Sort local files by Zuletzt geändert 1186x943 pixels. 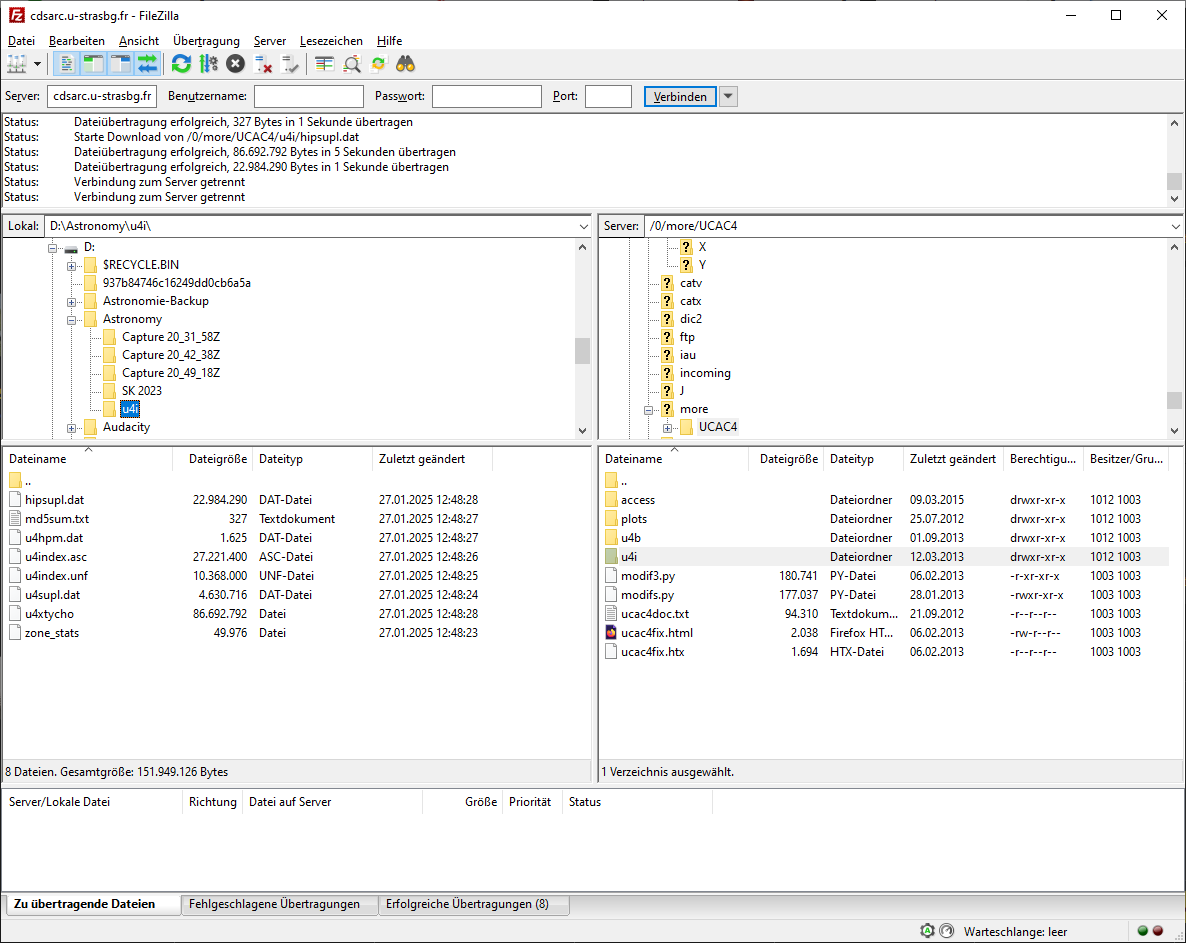point(432,459)
